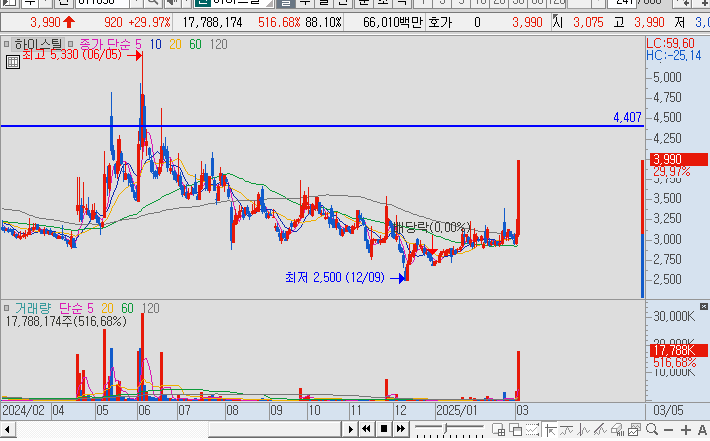Click the blue 10 moving average legend
This screenshot has height=441, width=710.
(x=155, y=44)
